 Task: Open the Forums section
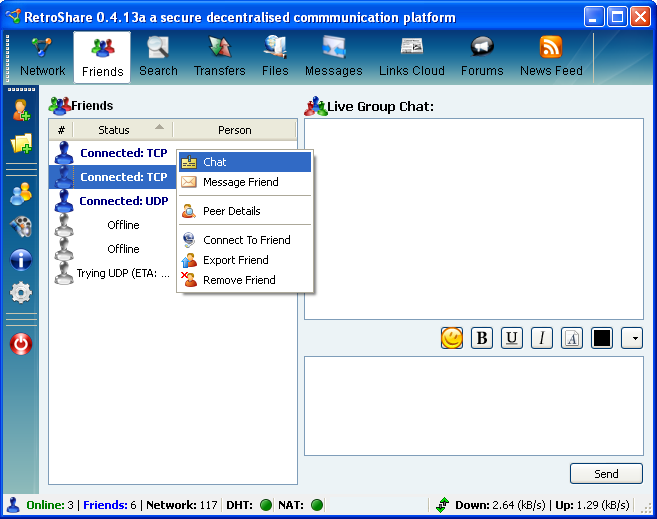(482, 57)
